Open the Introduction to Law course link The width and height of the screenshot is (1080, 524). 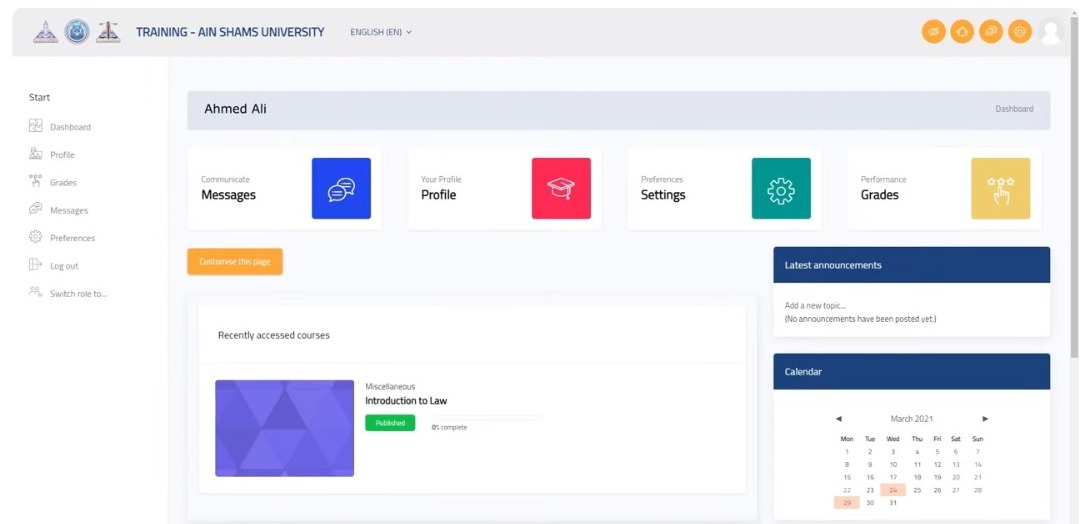point(406,401)
